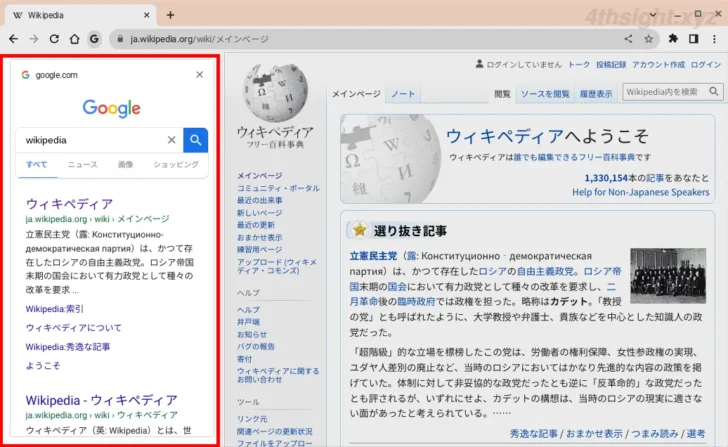Open 最近の出来事 in sidebar

point(260,200)
